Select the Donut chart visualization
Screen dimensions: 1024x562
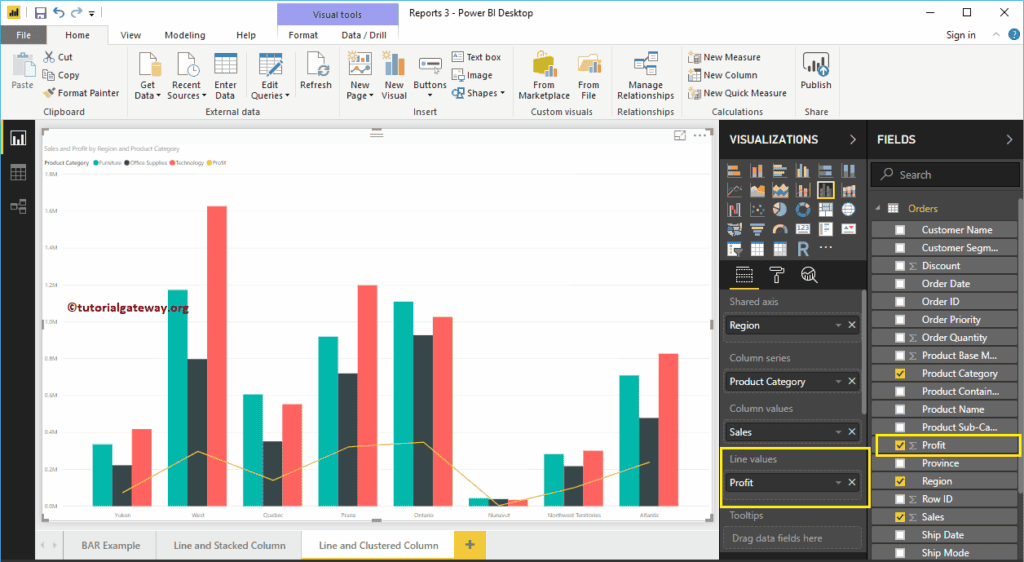tap(803, 210)
